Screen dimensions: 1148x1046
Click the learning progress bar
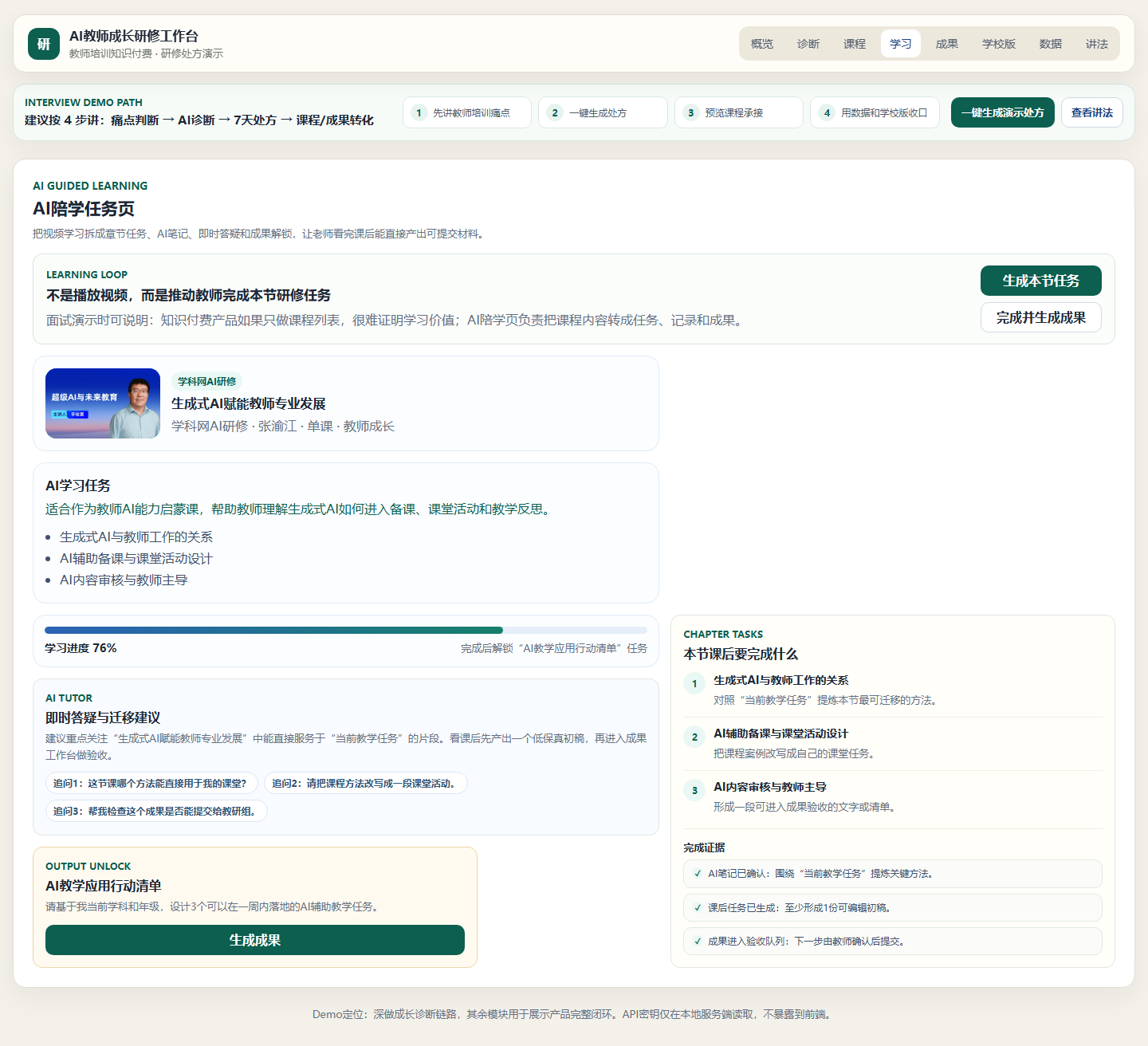(x=346, y=630)
